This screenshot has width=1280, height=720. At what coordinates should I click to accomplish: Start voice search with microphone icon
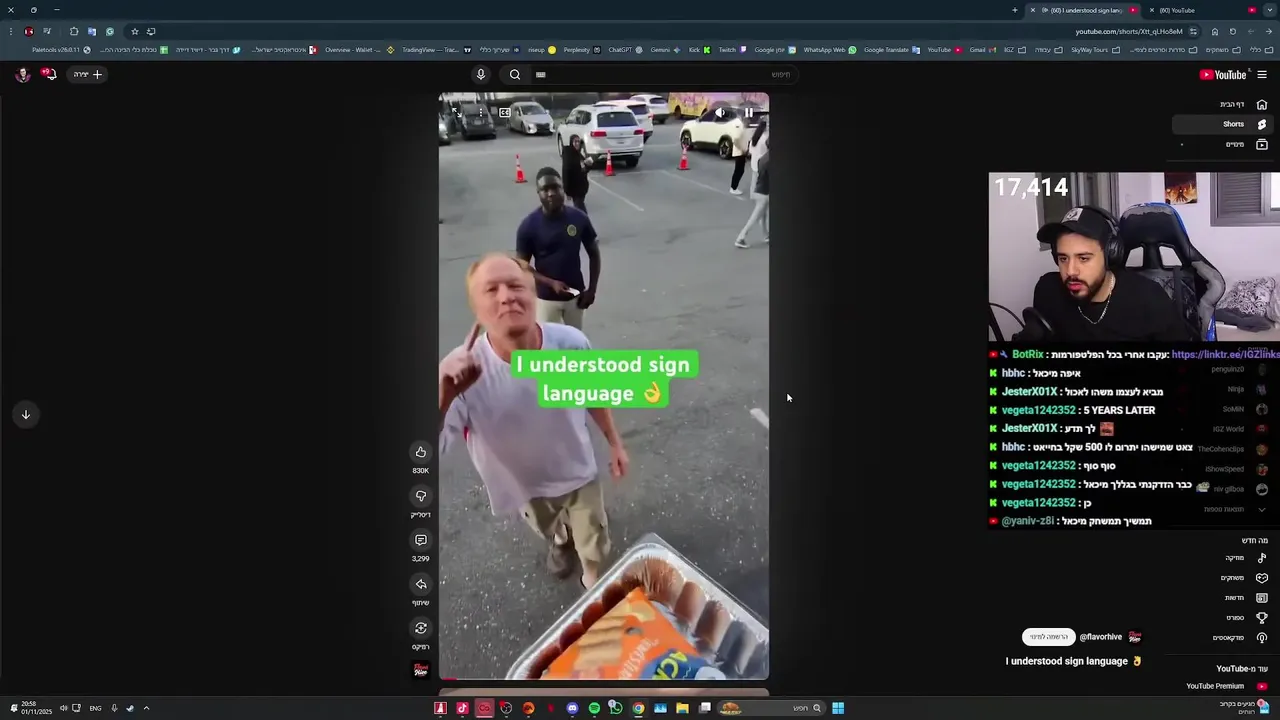481,74
